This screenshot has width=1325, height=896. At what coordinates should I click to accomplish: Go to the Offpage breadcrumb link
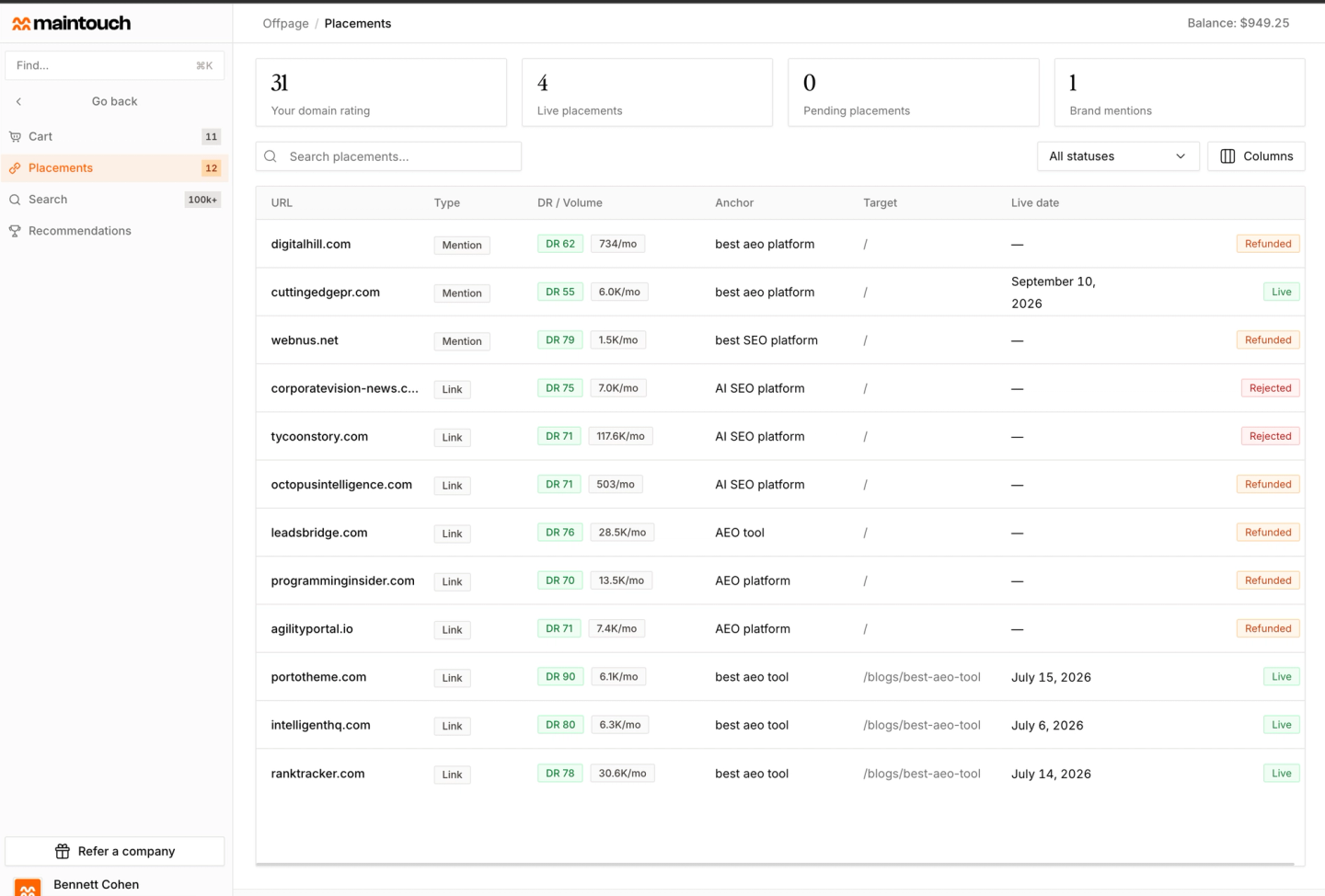click(x=285, y=24)
